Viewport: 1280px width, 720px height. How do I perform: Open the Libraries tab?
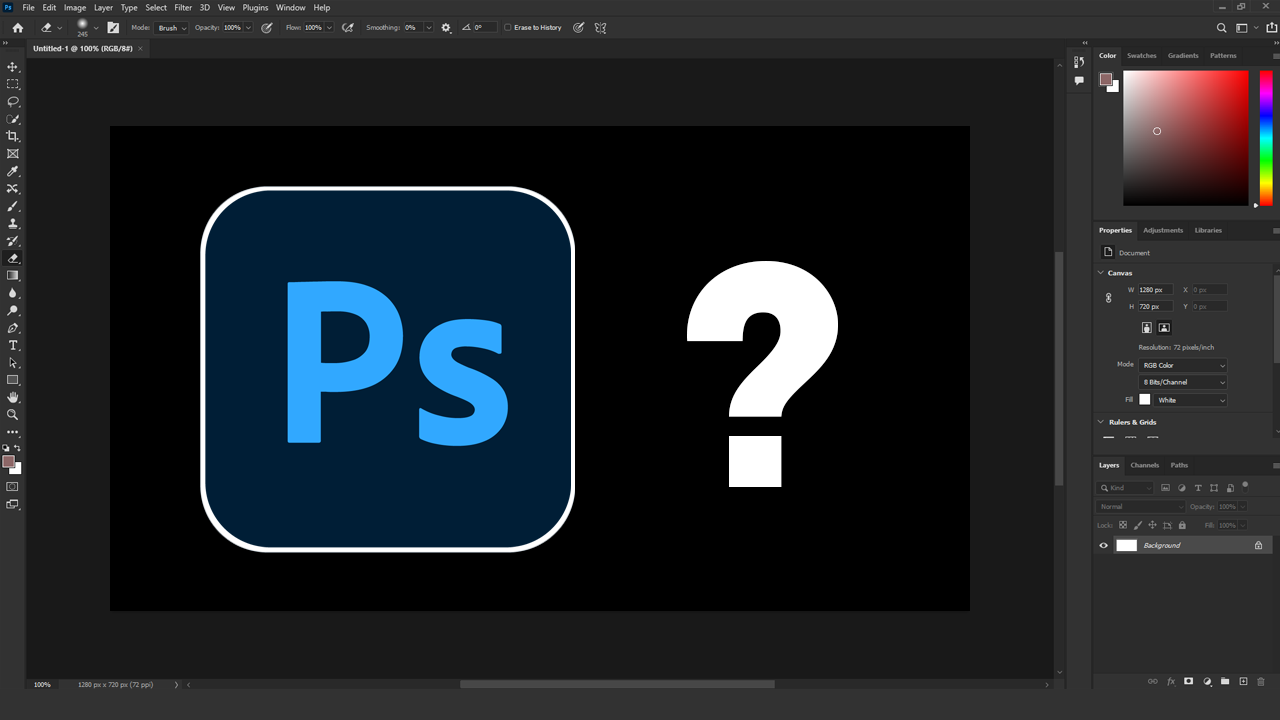tap(1208, 230)
